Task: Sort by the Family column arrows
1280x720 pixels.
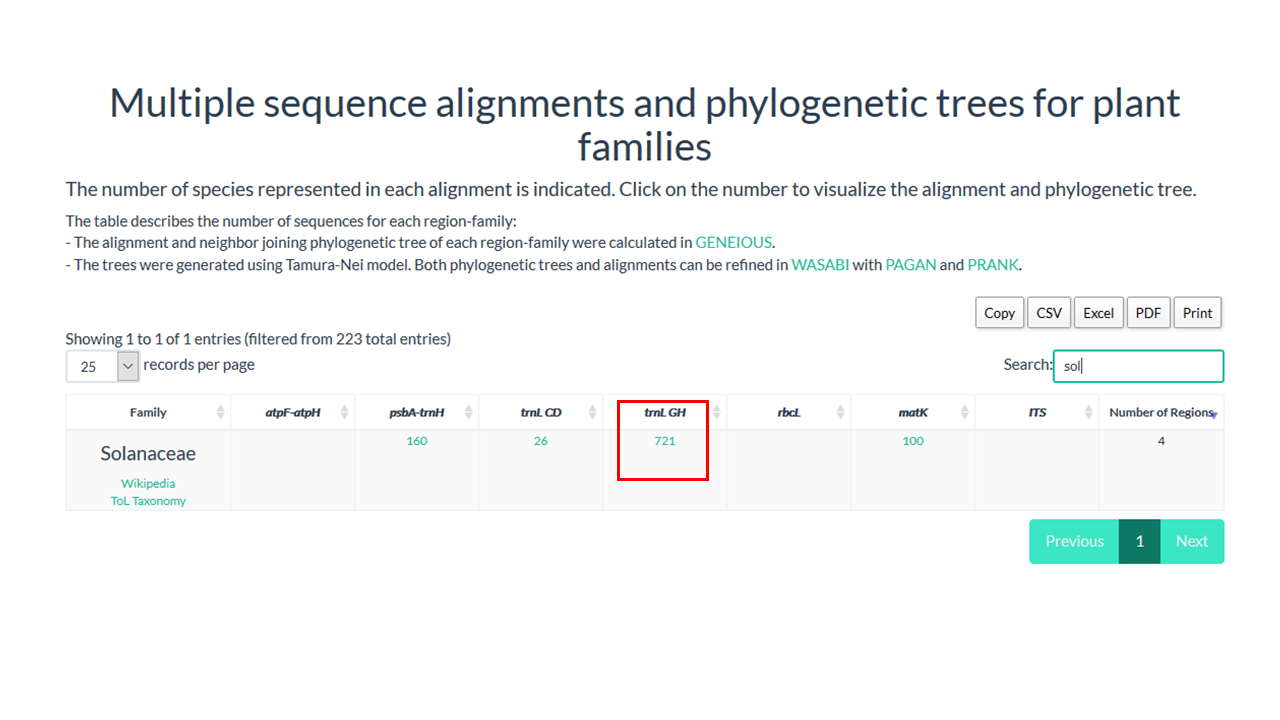Action: [x=220, y=412]
